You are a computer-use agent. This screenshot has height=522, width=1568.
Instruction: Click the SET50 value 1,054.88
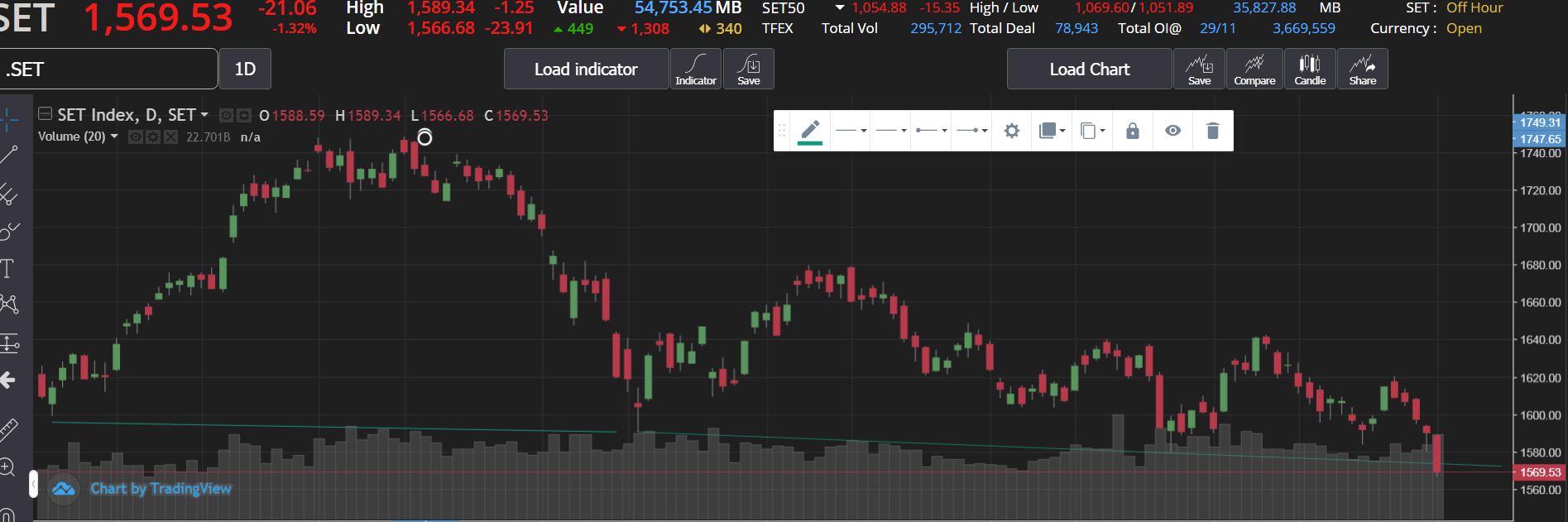pos(879,8)
